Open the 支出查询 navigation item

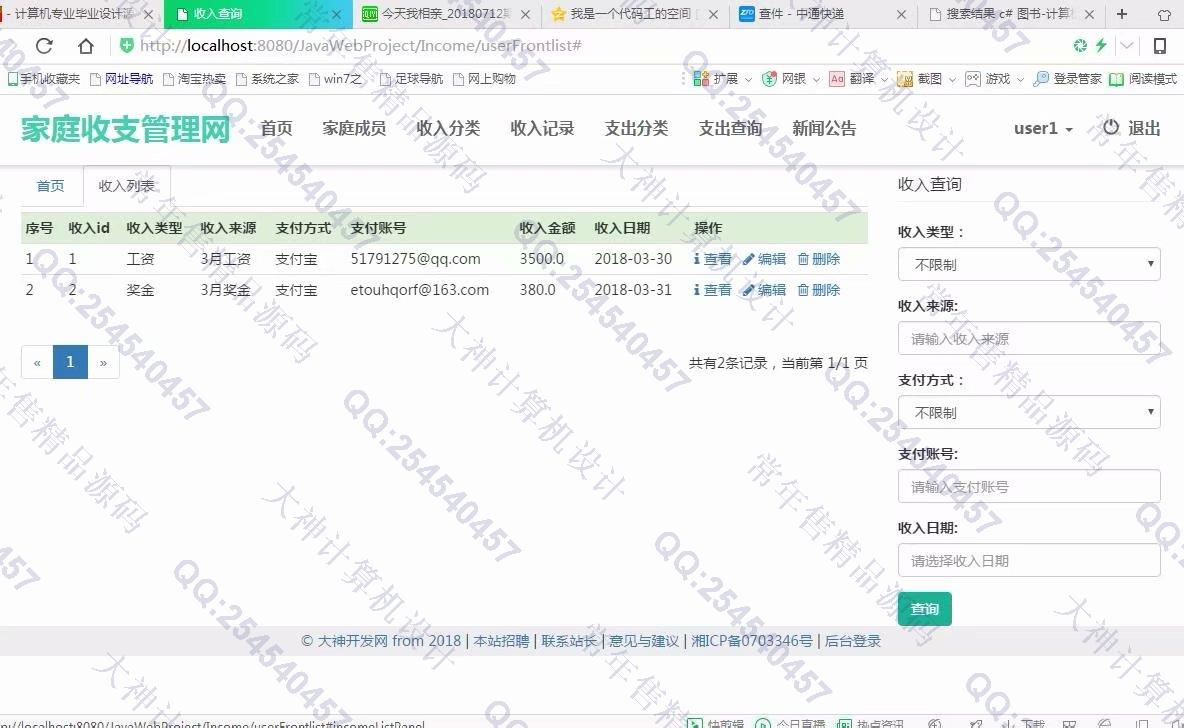730,128
